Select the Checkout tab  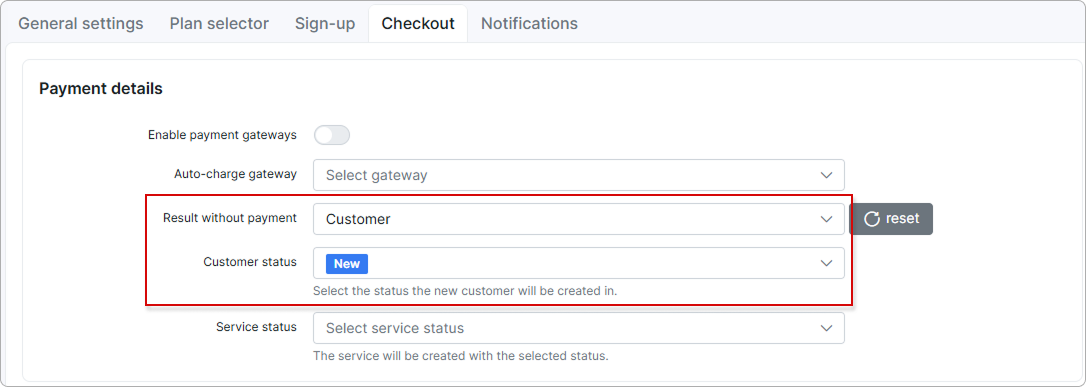418,24
